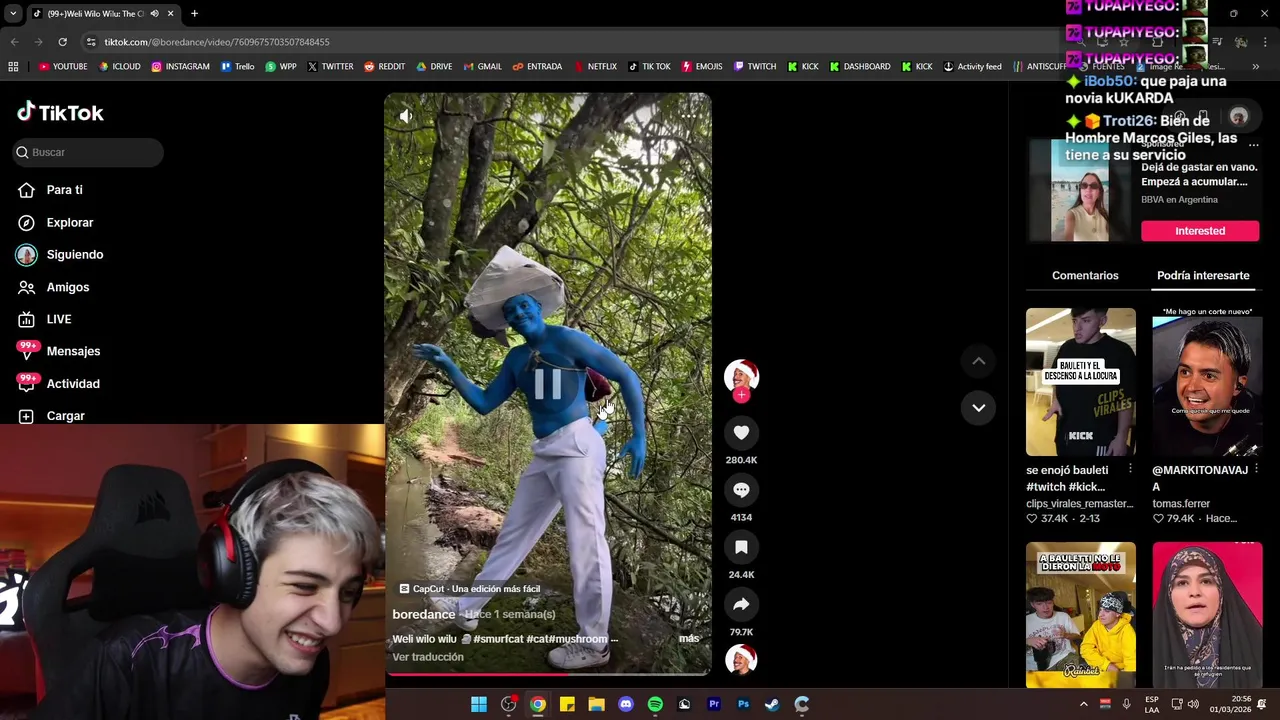This screenshot has height=720, width=1280.
Task: Open Chrome apps grid in bookmarks bar
Action: (13, 67)
